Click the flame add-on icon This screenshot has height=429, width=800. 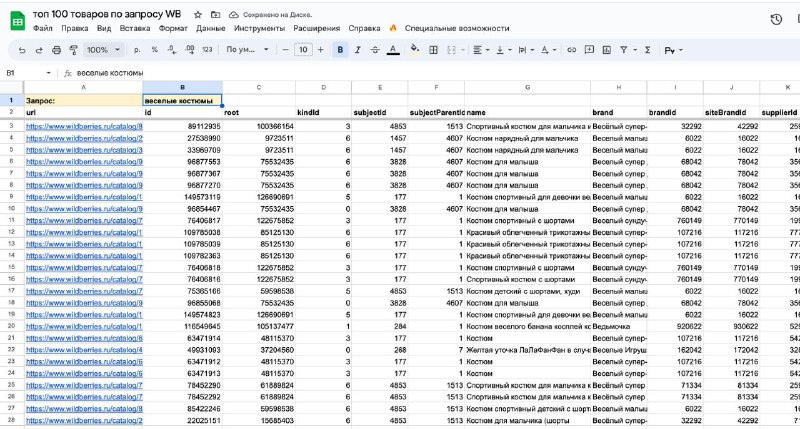click(393, 28)
